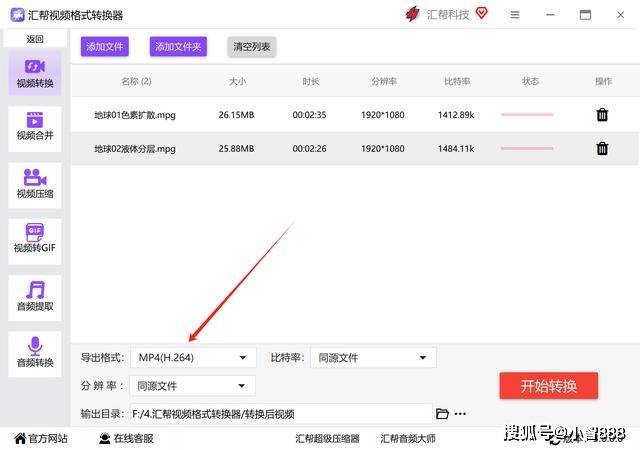This screenshot has height=450, width=640.
Task: Open the 视频转GIF sidebar tool
Action: click(x=35, y=241)
